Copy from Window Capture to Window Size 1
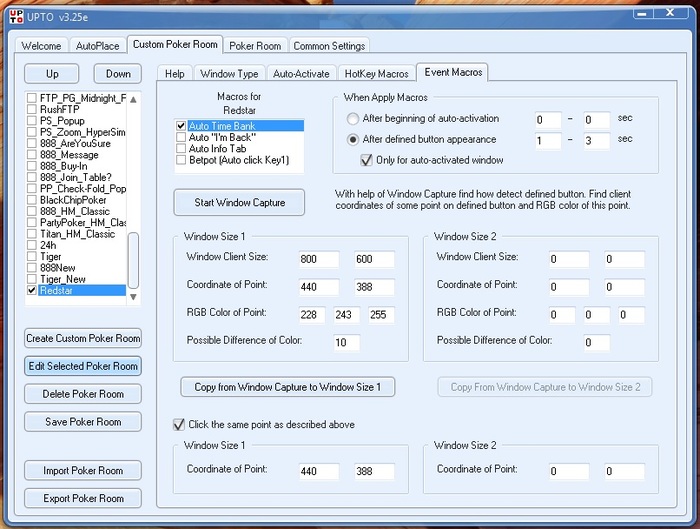 [x=288, y=387]
